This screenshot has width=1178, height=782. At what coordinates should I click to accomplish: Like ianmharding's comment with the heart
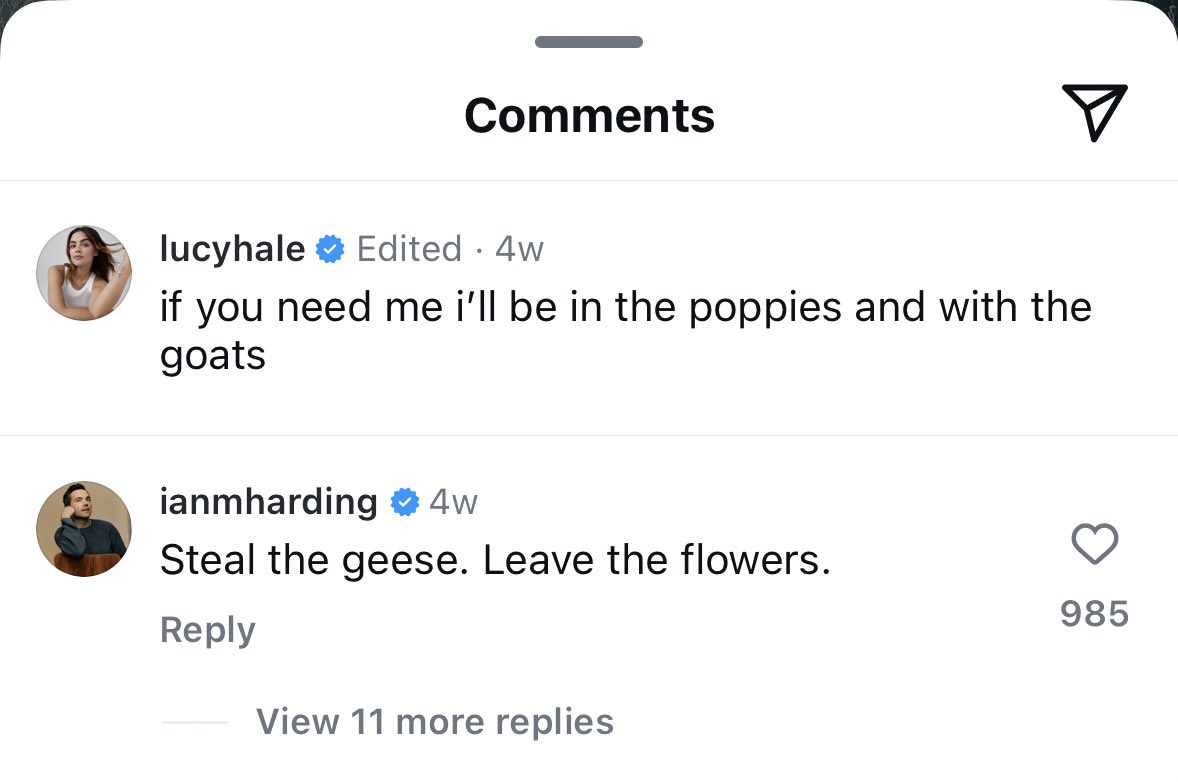click(x=1095, y=544)
